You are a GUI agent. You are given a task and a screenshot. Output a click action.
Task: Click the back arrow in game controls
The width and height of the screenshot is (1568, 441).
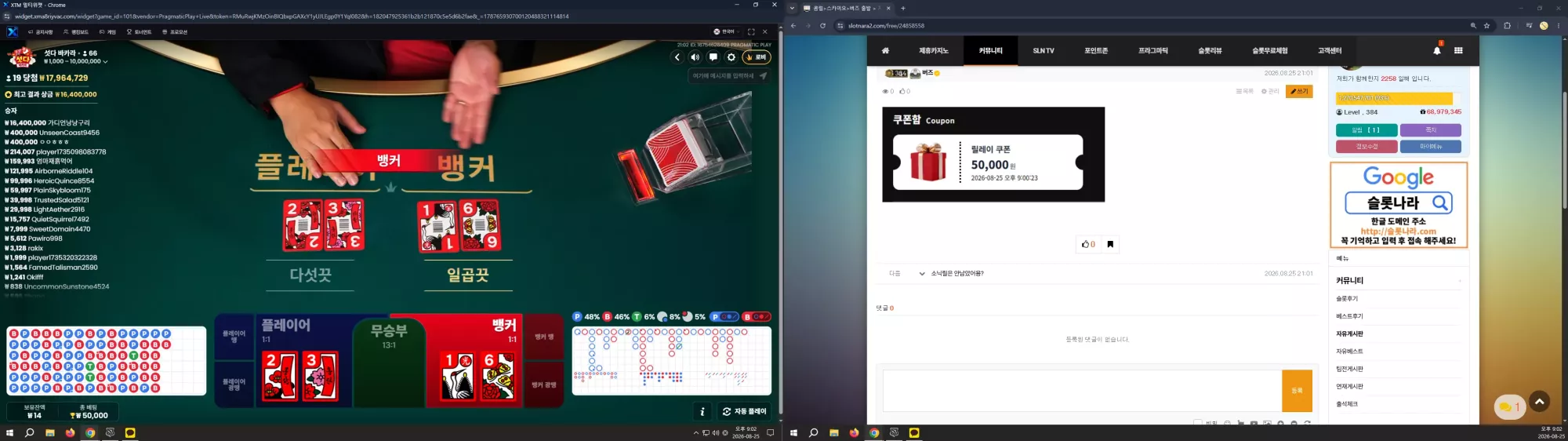pyautogui.click(x=677, y=57)
